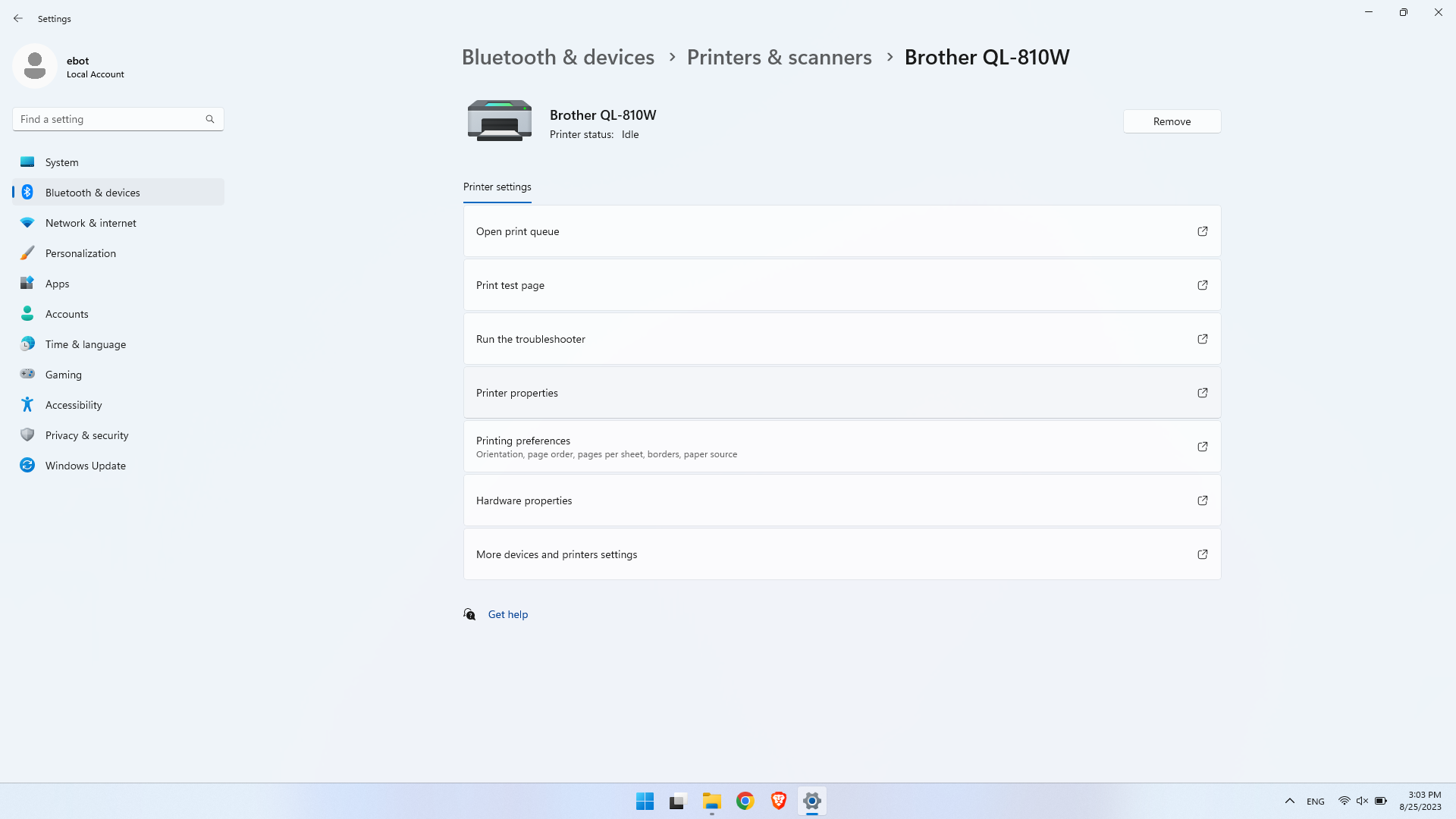Screen dimensions: 1456x819
Task: Click the Brother QL-810W printer image
Action: (499, 121)
